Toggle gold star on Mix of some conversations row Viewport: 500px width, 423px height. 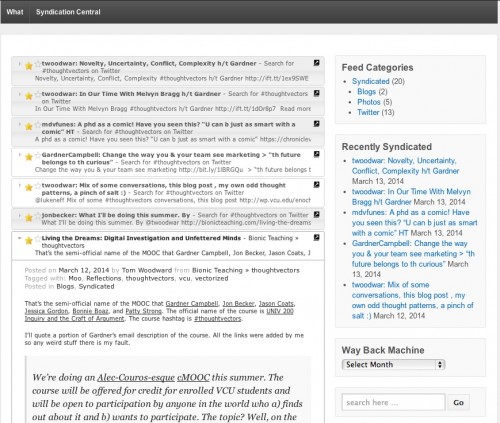29,187
